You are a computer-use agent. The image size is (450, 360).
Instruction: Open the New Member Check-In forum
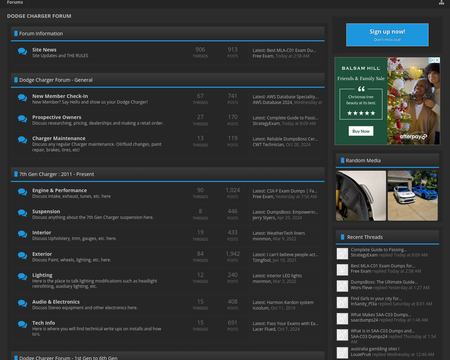[x=60, y=96]
